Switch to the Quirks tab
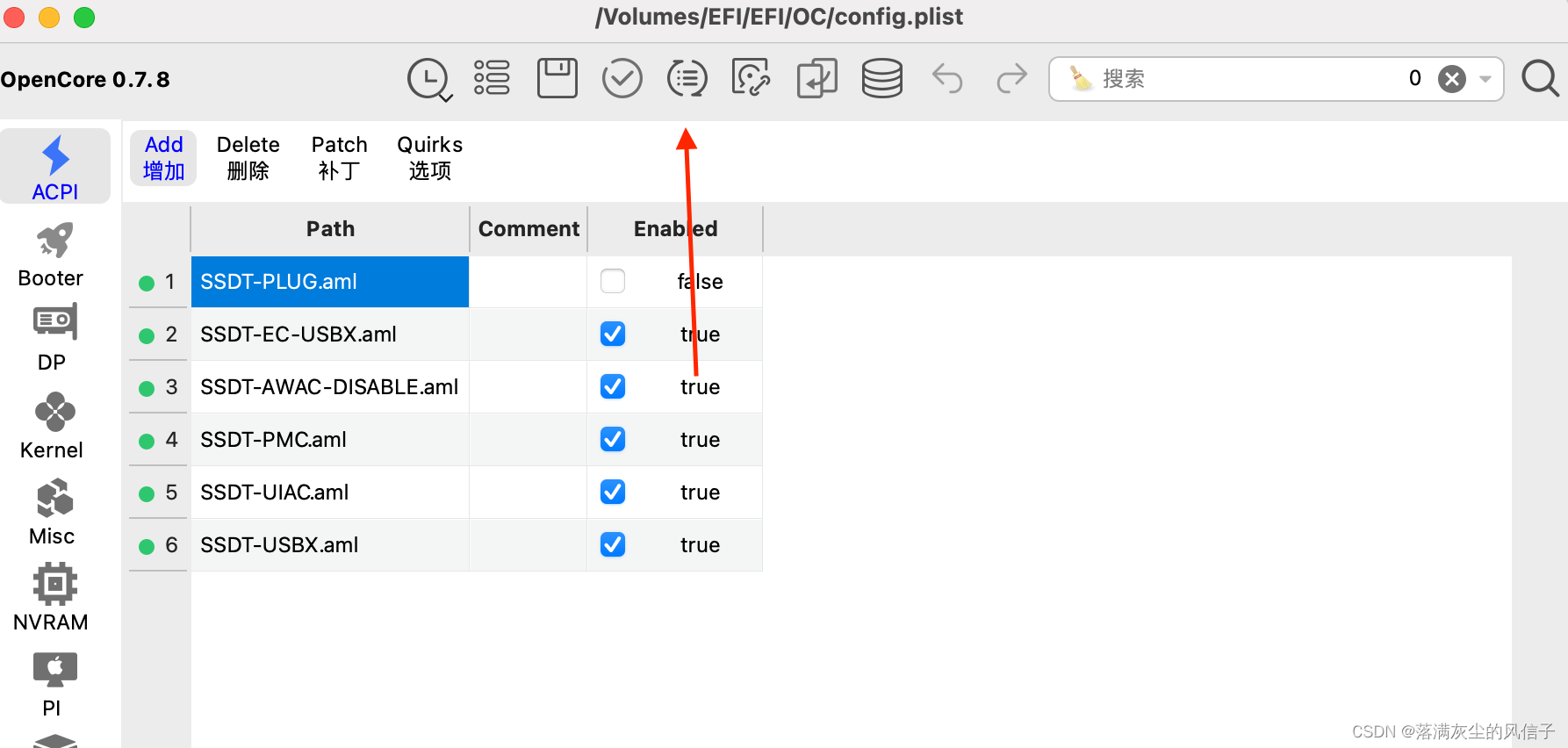 click(430, 158)
